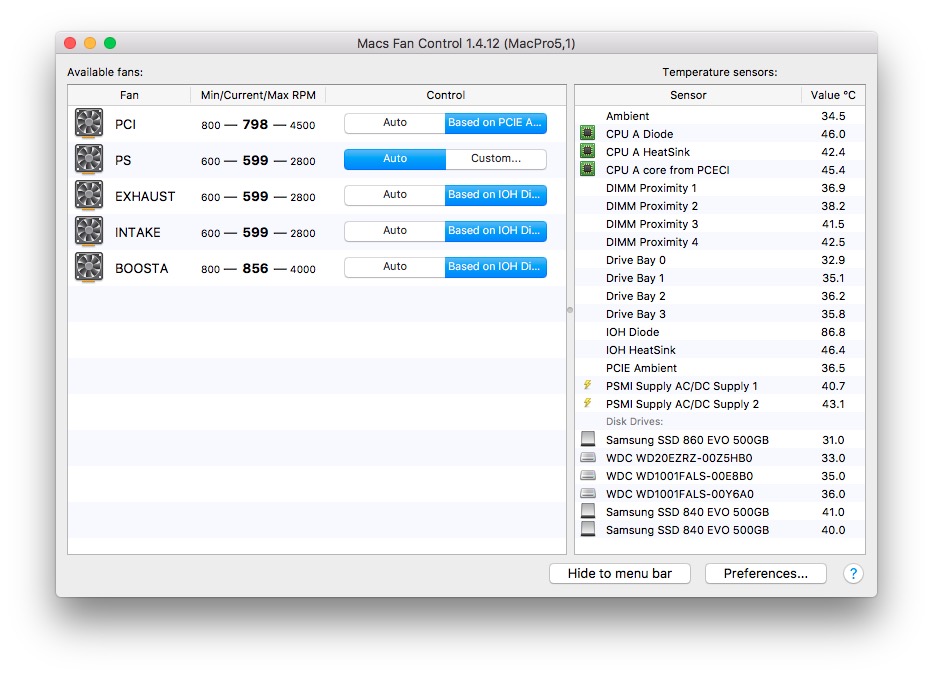This screenshot has width=933, height=677.
Task: Click the WDC WD20EZRZ-00Z5HB0 drive icon
Action: click(588, 457)
